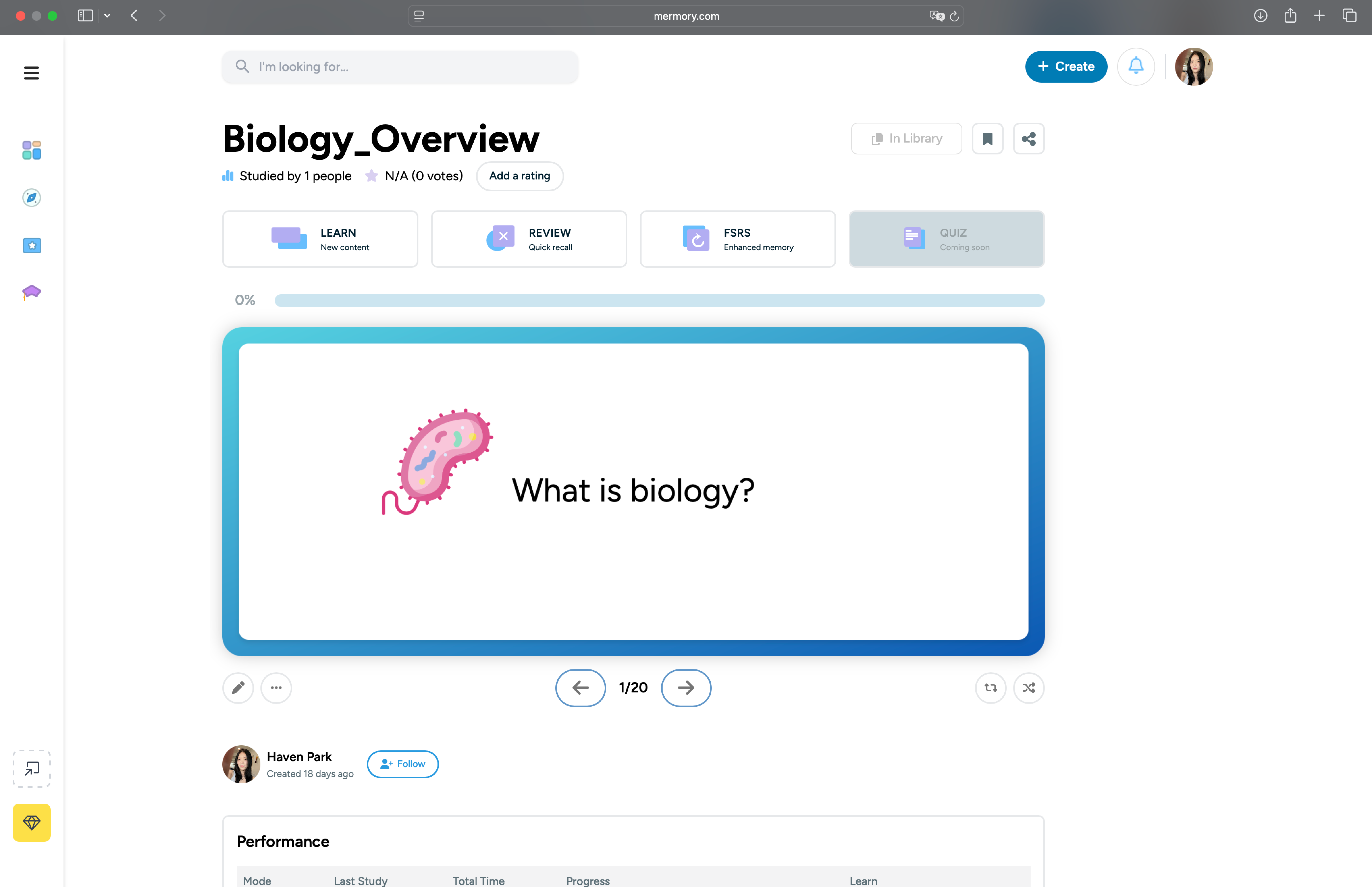The image size is (1372, 887).
Task: Open the notifications bell
Action: [x=1135, y=66]
